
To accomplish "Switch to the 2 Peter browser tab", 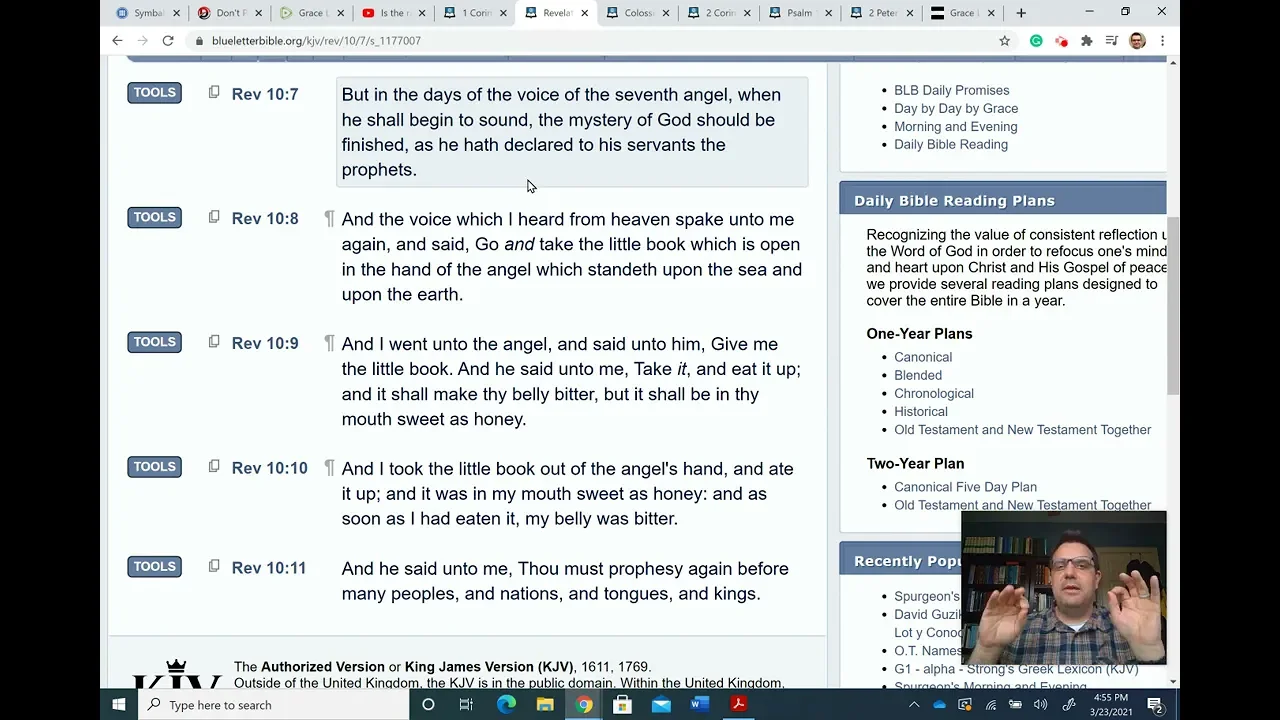I will (x=881, y=13).
